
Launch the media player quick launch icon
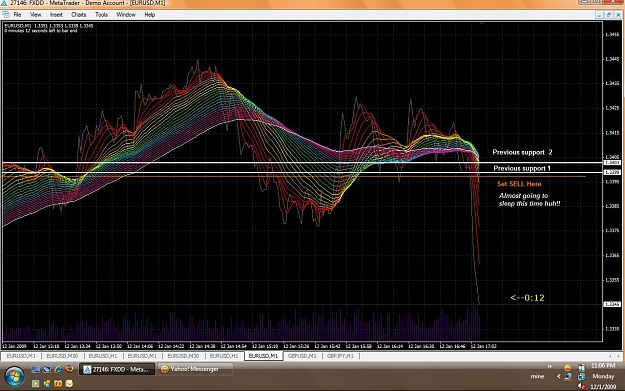pyautogui.click(x=35, y=383)
